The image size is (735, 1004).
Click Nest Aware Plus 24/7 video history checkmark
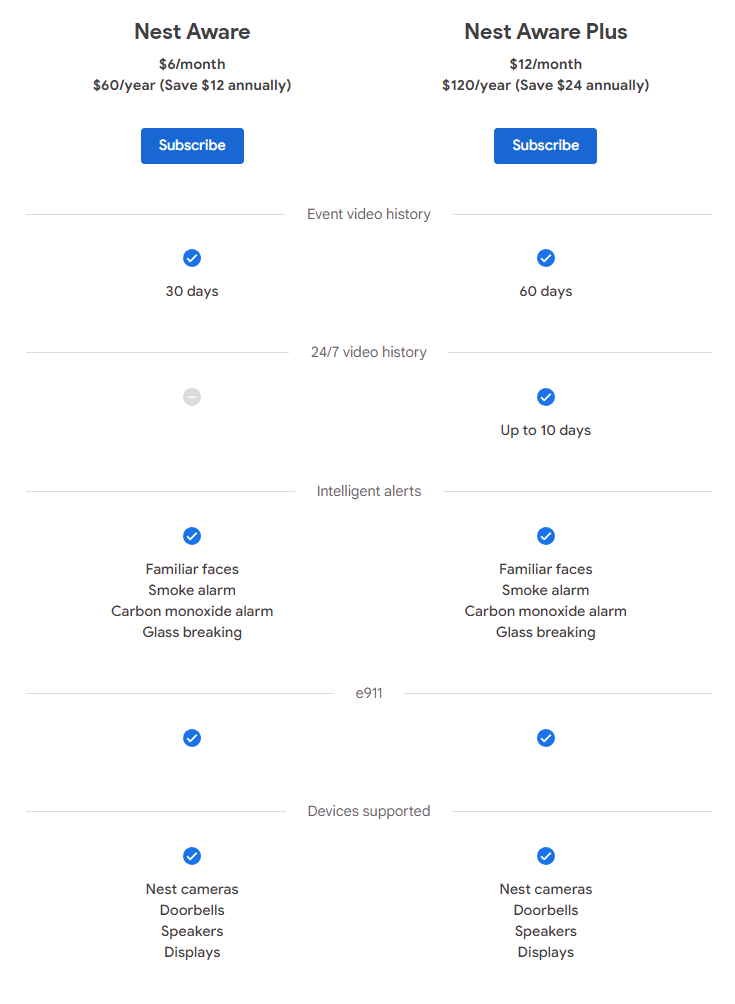click(546, 397)
